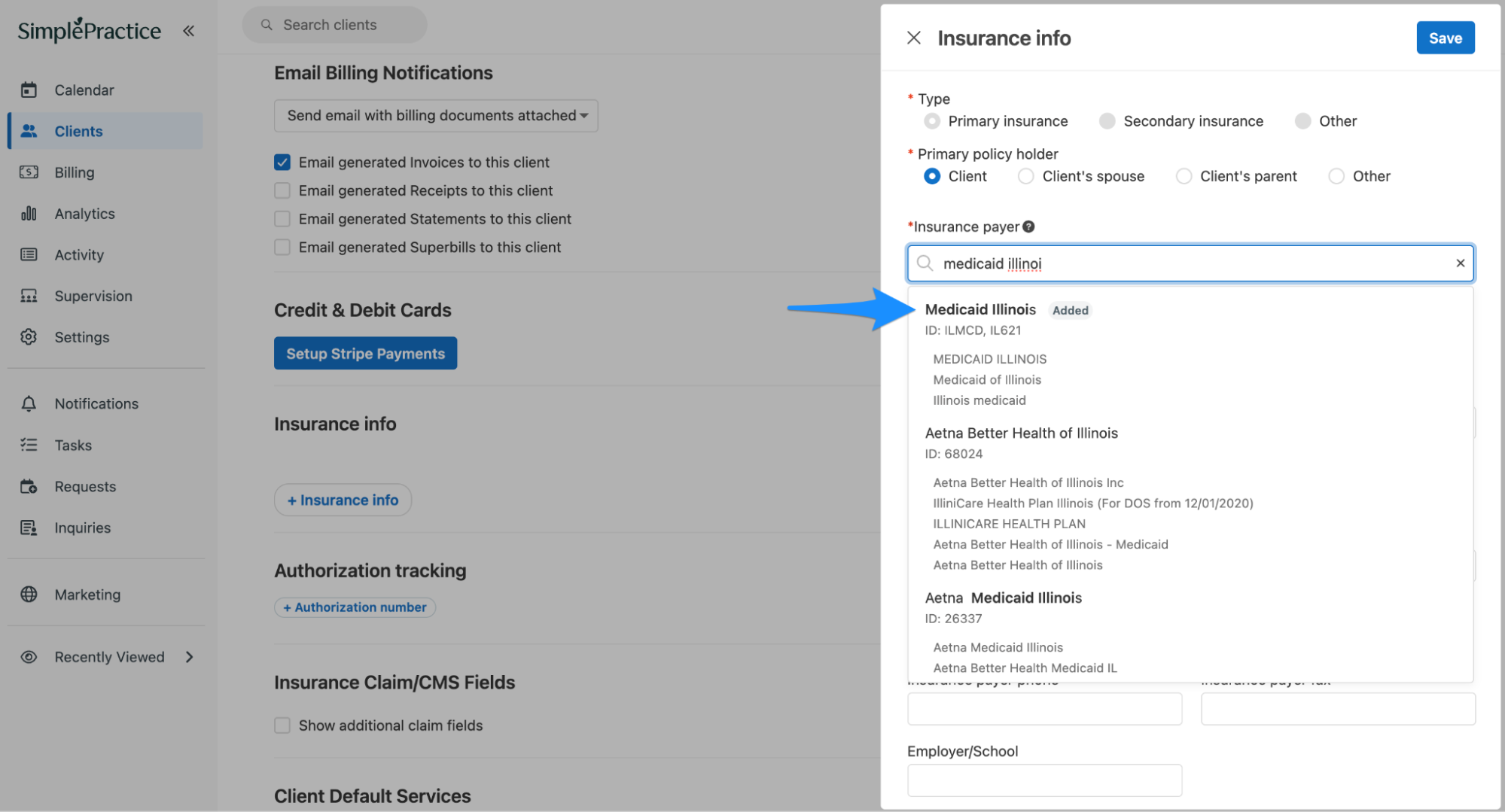Click the Search clients field
The image size is (1505, 812).
pos(334,25)
